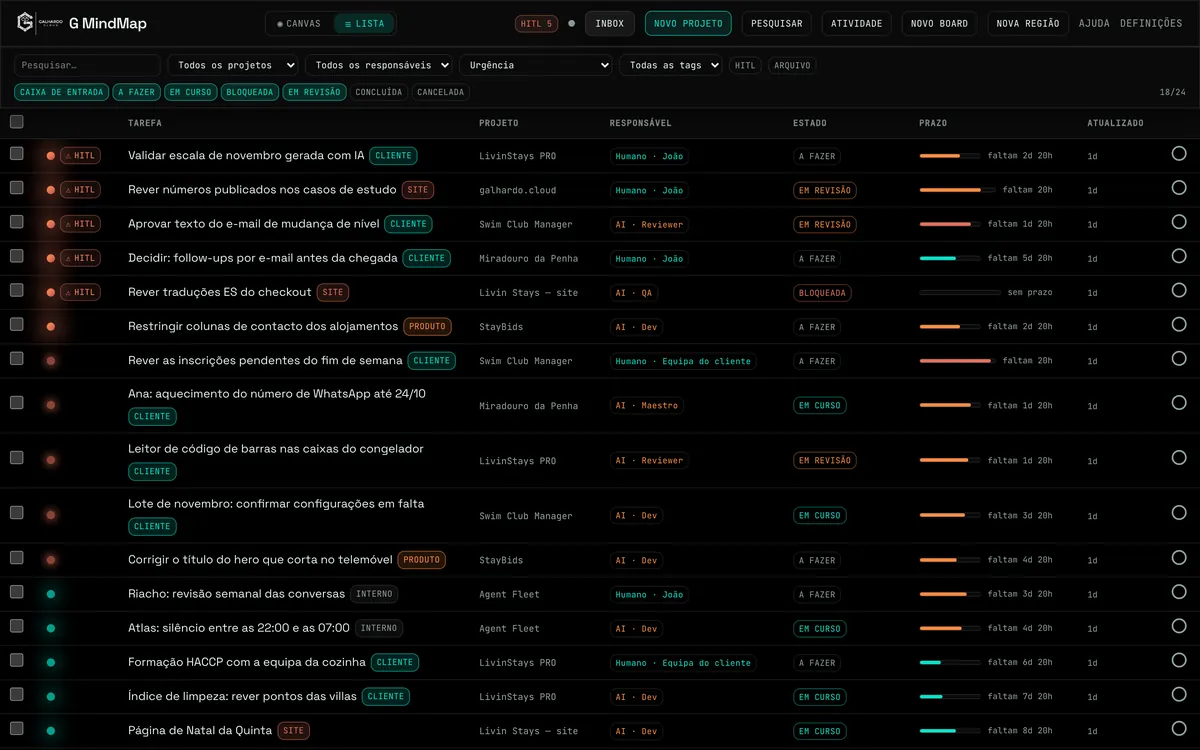Click the completion circle for 'Página de Natal da Quinta'
This screenshot has width=1200, height=750.
[x=1179, y=729]
